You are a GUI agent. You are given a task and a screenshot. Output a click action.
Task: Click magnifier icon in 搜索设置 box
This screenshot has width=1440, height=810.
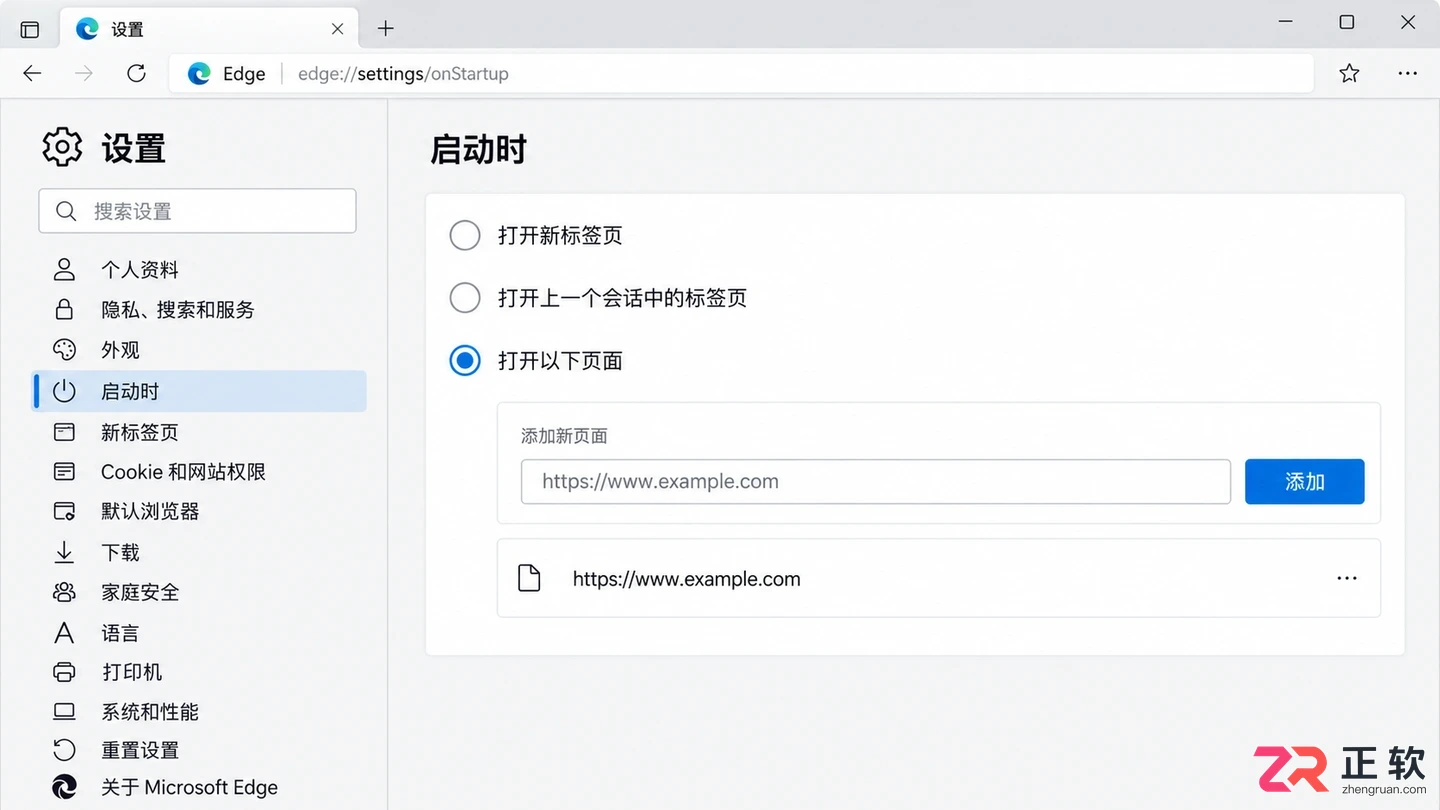coord(66,211)
